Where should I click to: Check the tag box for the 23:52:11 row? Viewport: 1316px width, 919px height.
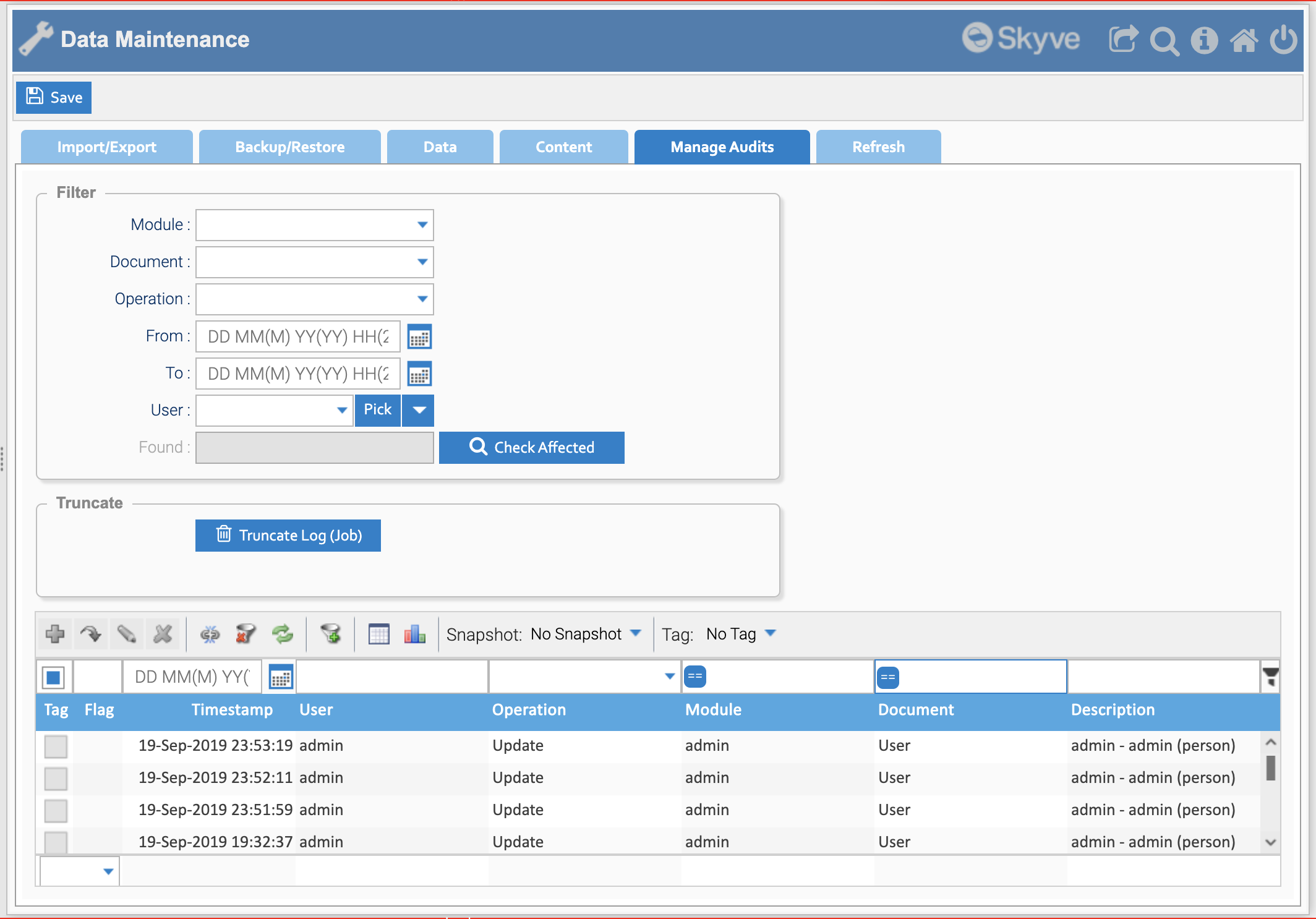(x=56, y=779)
